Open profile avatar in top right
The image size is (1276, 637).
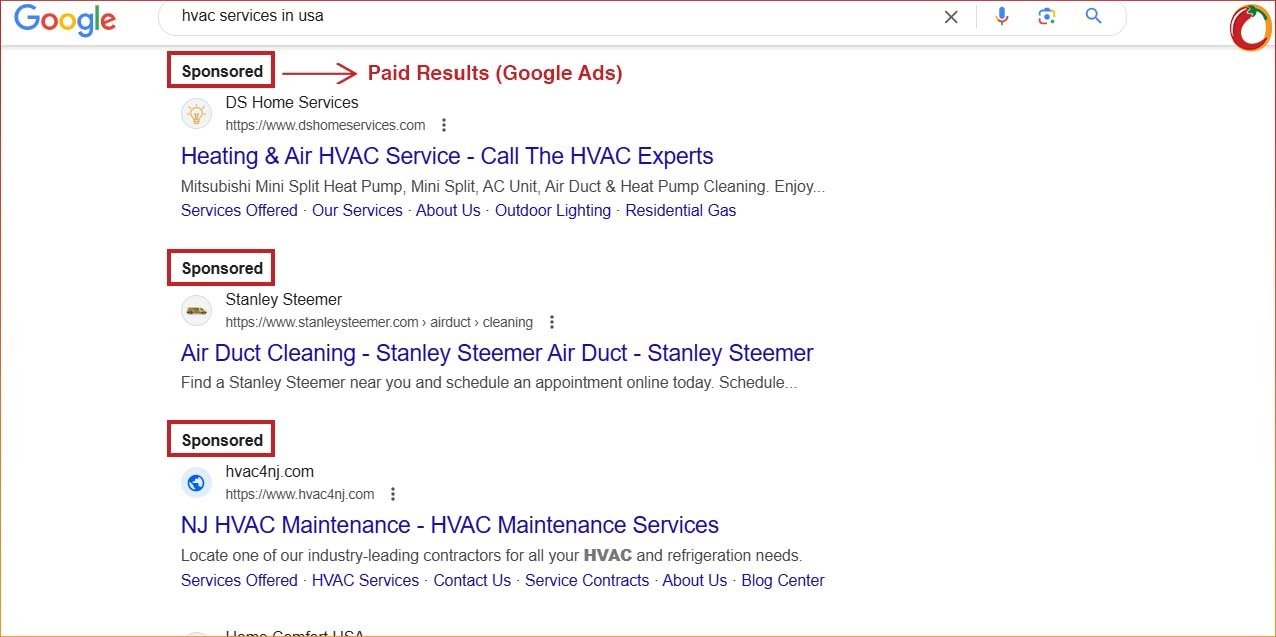1250,27
